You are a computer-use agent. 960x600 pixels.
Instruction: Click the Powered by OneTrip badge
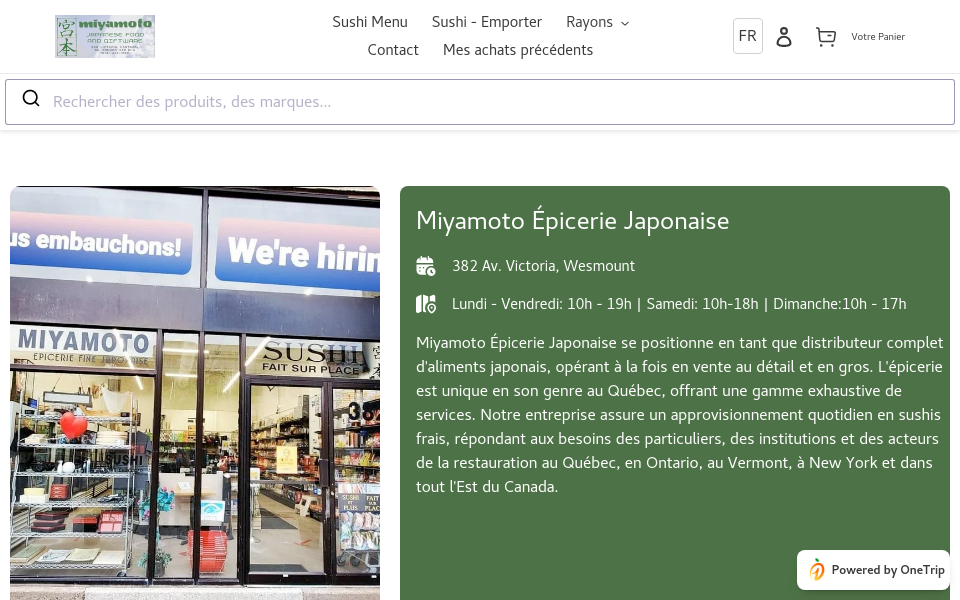point(873,570)
